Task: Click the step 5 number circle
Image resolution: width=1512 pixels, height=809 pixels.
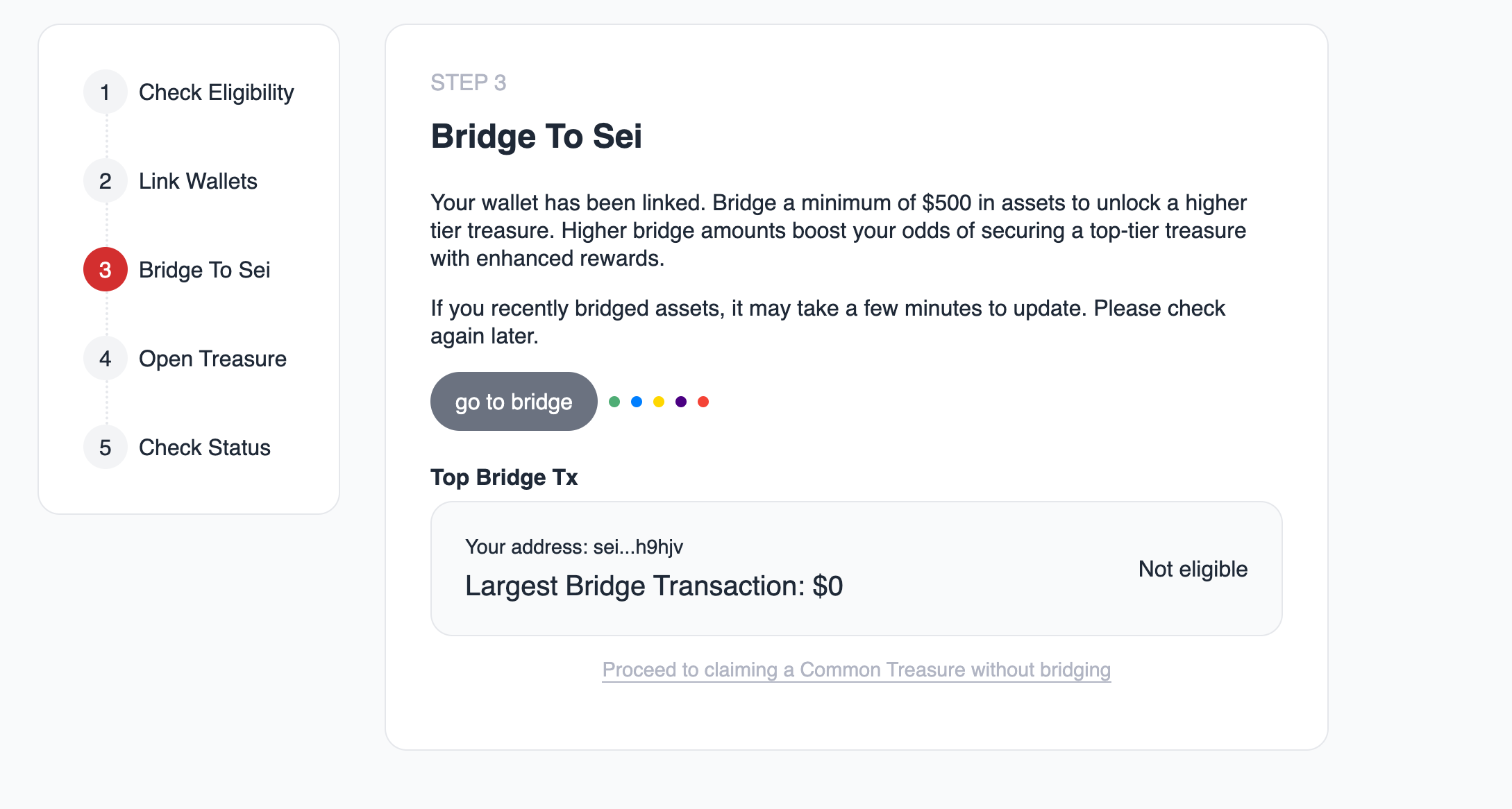Action: (106, 447)
